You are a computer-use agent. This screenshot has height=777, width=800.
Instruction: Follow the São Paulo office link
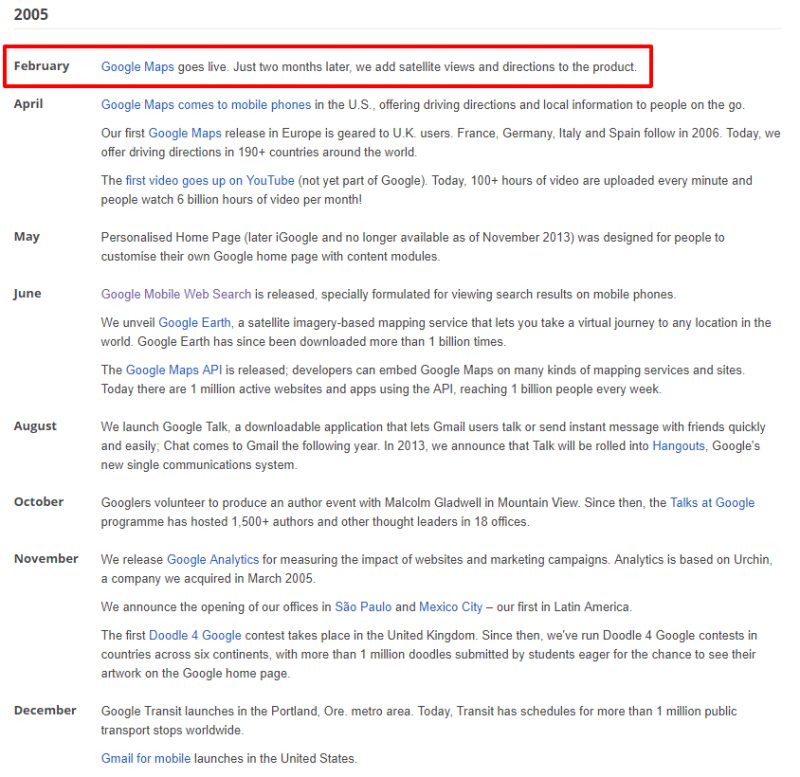click(363, 607)
